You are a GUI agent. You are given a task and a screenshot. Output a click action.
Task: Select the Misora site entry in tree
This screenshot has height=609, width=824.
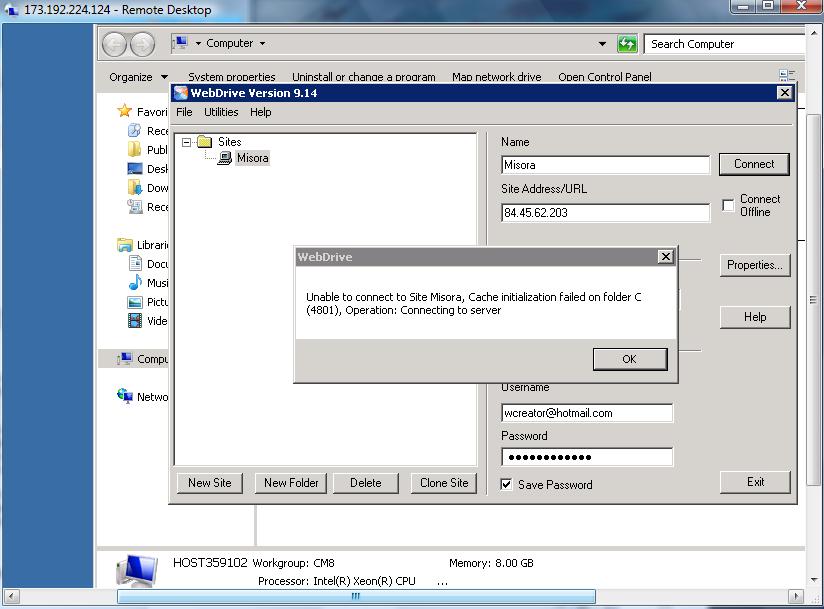[x=253, y=158]
